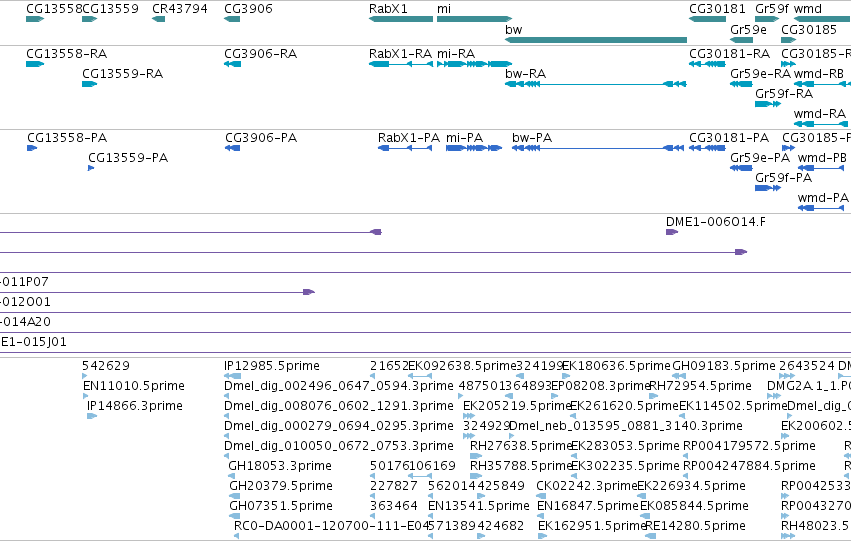Click the bw-PA protein label
This screenshot has height=541, width=851.
click(x=532, y=138)
